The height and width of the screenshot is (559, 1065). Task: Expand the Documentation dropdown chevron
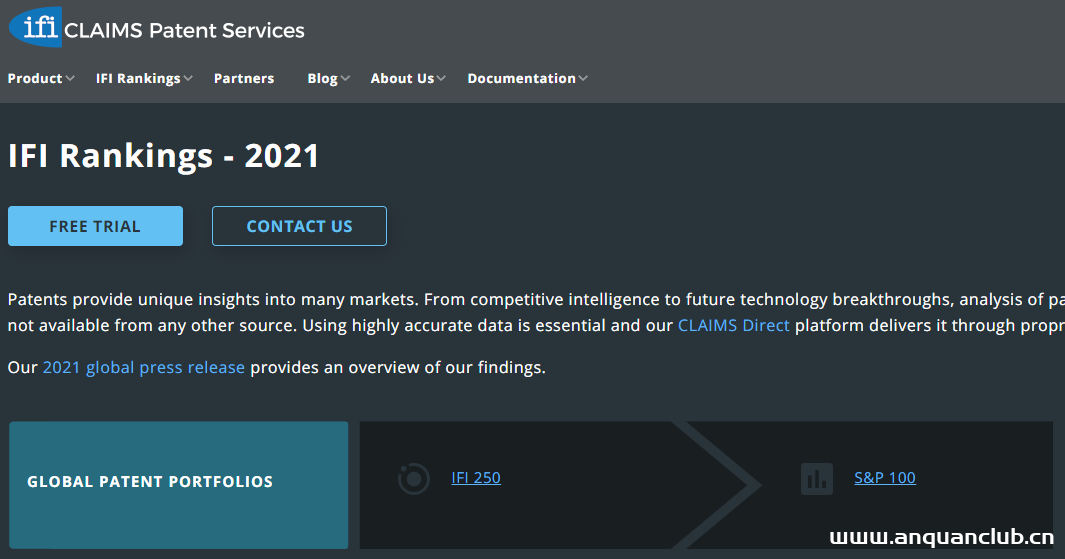coord(583,78)
